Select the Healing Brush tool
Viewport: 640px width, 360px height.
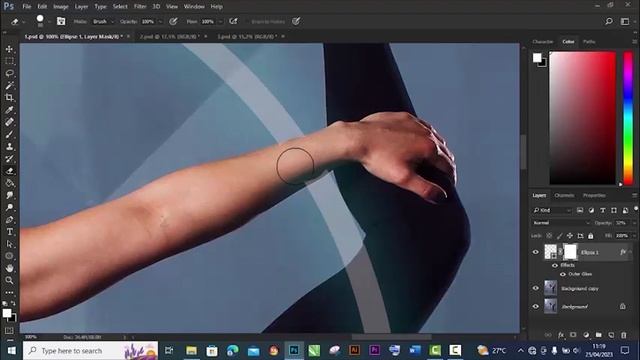click(x=9, y=122)
